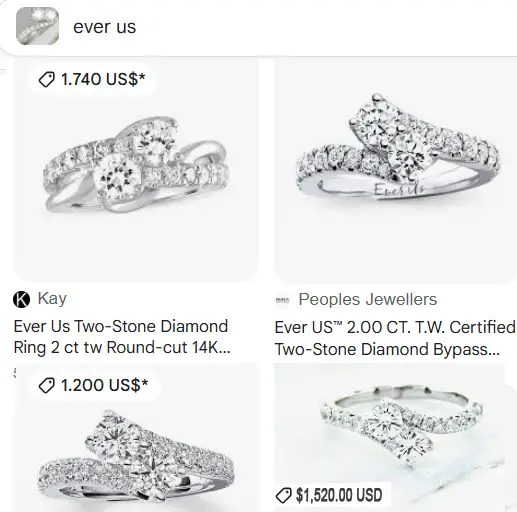The width and height of the screenshot is (517, 512).
Task: Click the Peoples Jewellers logo icon
Action: [x=282, y=300]
